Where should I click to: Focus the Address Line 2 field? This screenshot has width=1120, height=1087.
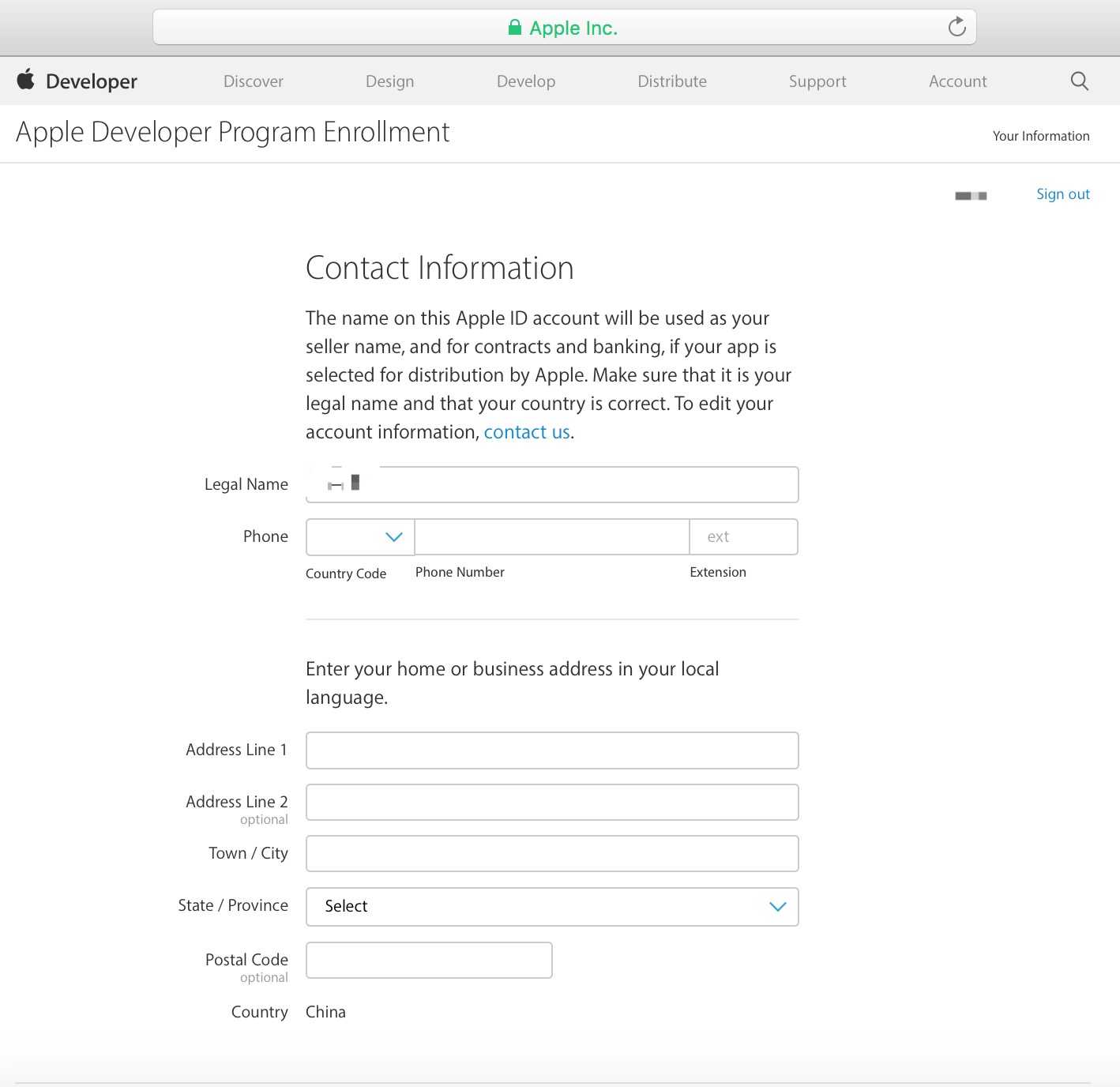coord(552,803)
